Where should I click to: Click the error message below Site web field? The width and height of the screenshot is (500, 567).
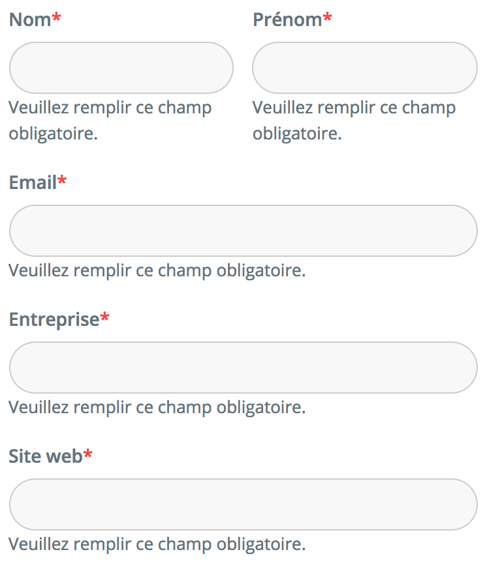click(x=157, y=545)
